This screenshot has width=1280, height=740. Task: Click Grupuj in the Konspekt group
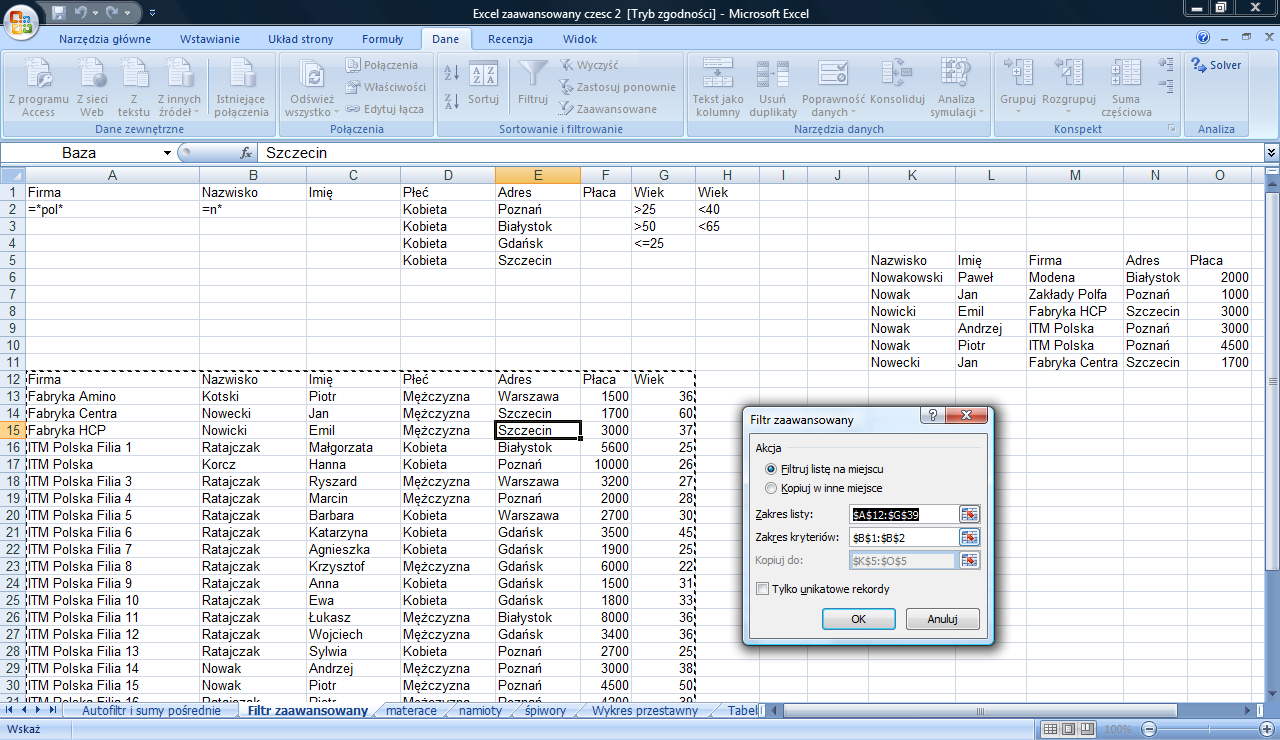pos(1018,88)
